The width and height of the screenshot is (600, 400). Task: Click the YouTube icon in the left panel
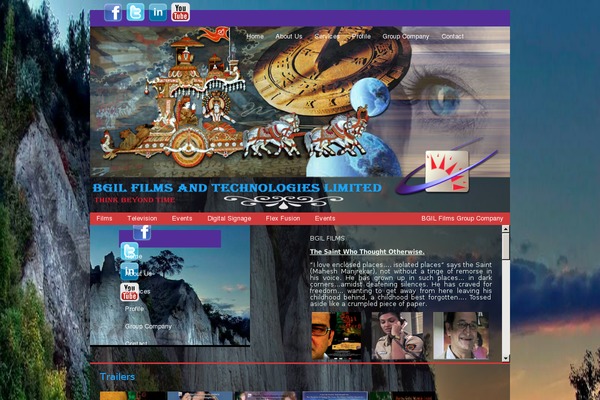coord(129,292)
